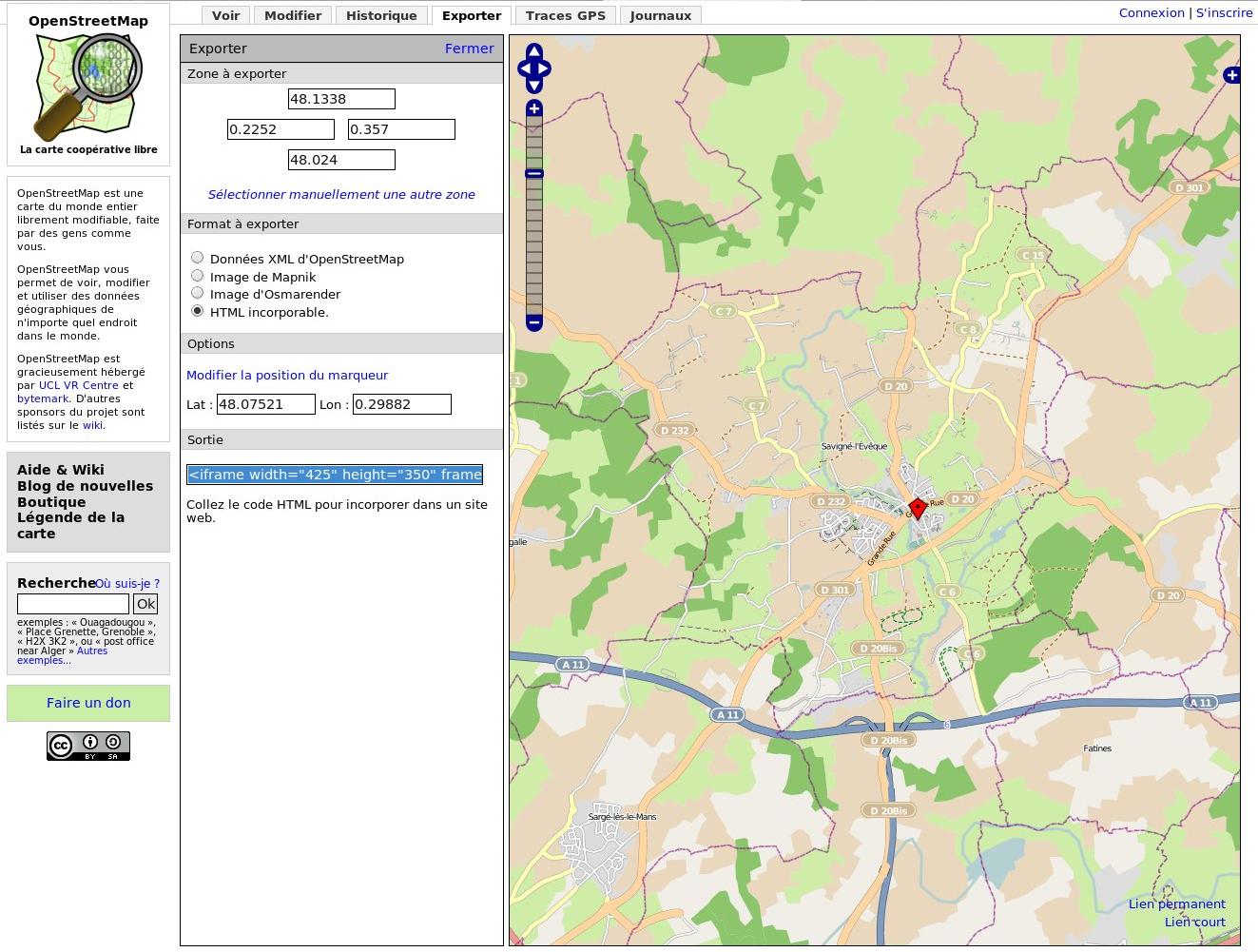The height and width of the screenshot is (952, 1258).
Task: Open the Journaux tab
Action: [661, 15]
